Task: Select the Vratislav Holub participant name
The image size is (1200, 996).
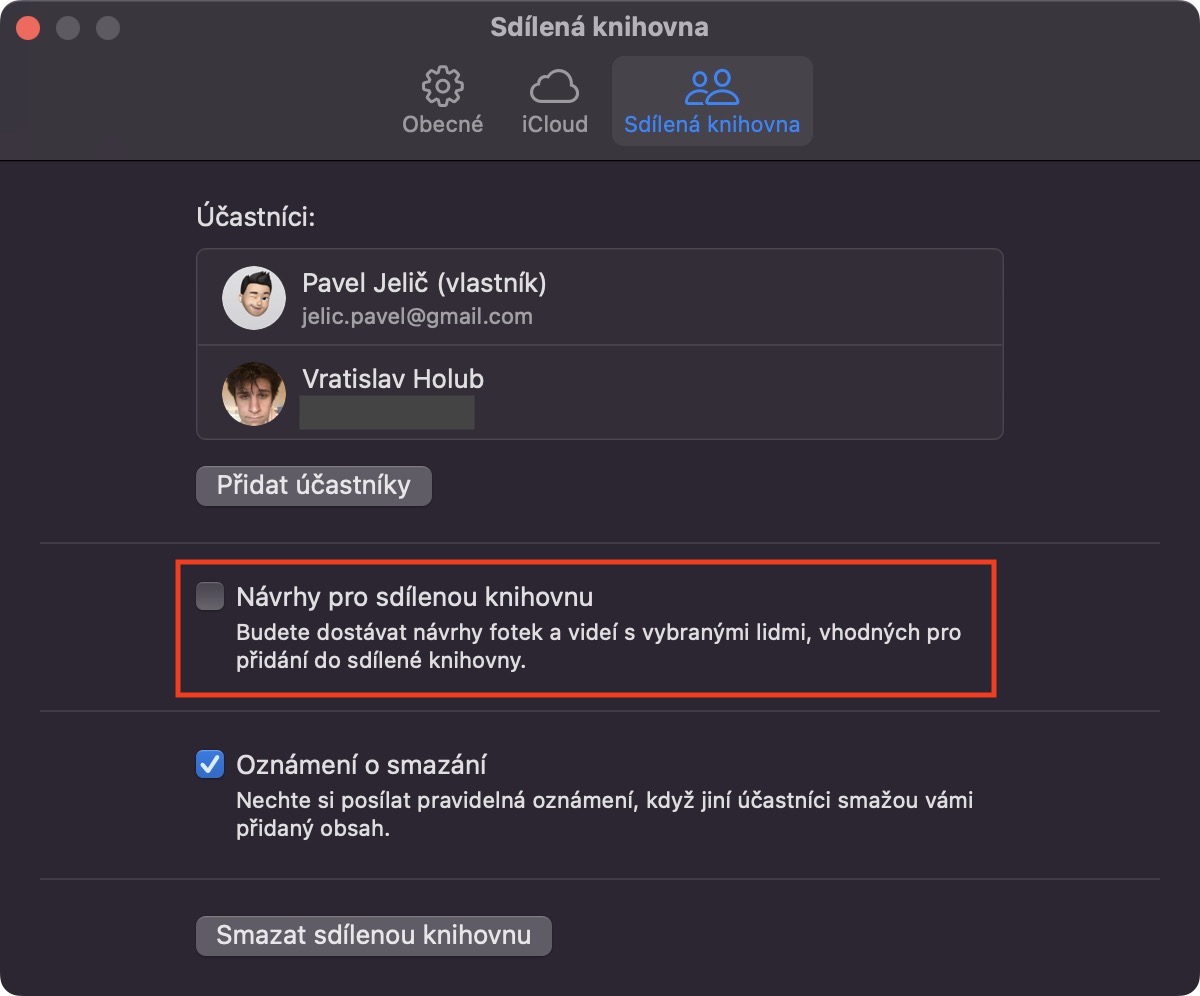Action: click(x=393, y=379)
